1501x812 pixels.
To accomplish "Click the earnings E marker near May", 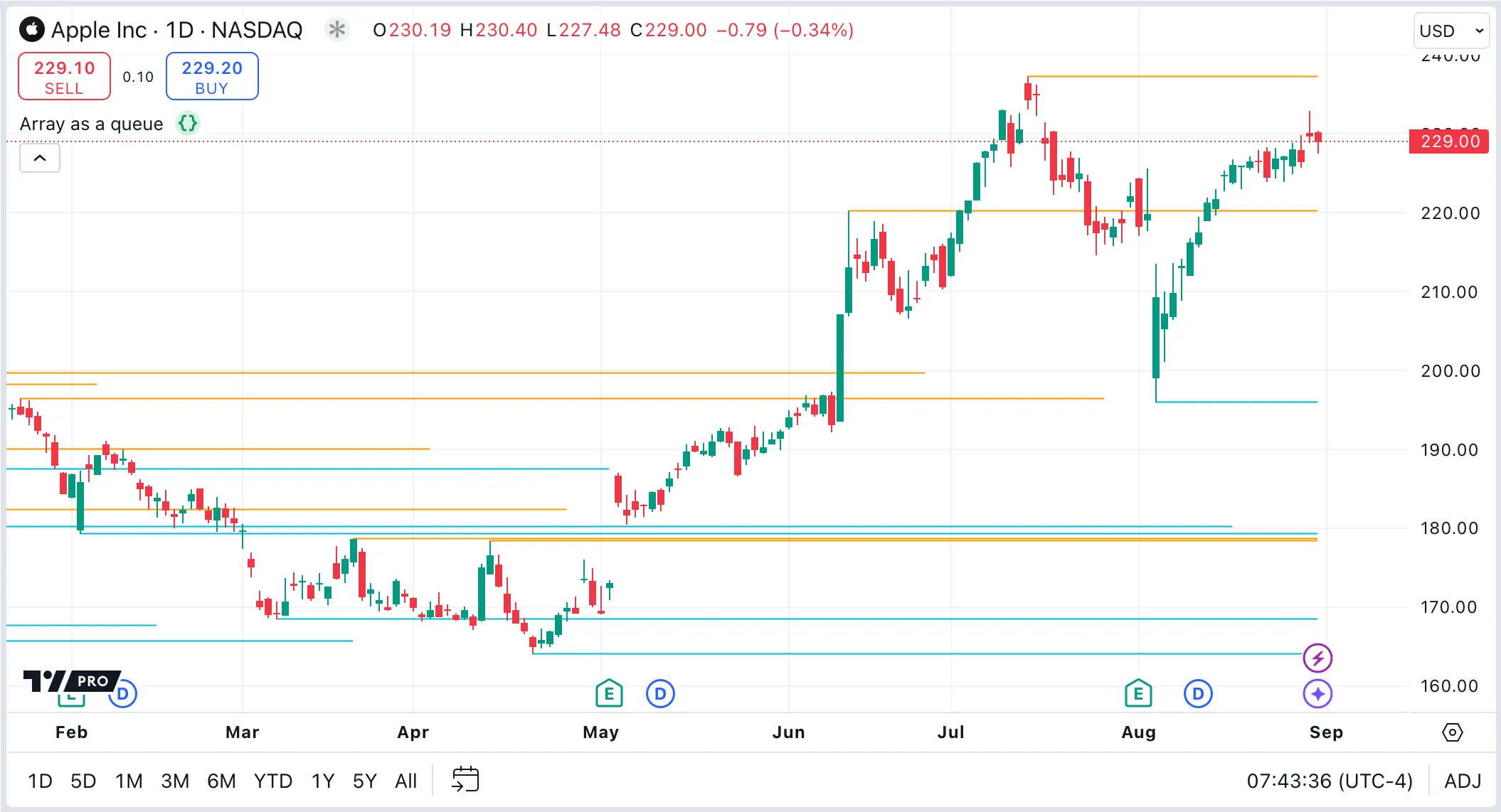I will point(609,693).
